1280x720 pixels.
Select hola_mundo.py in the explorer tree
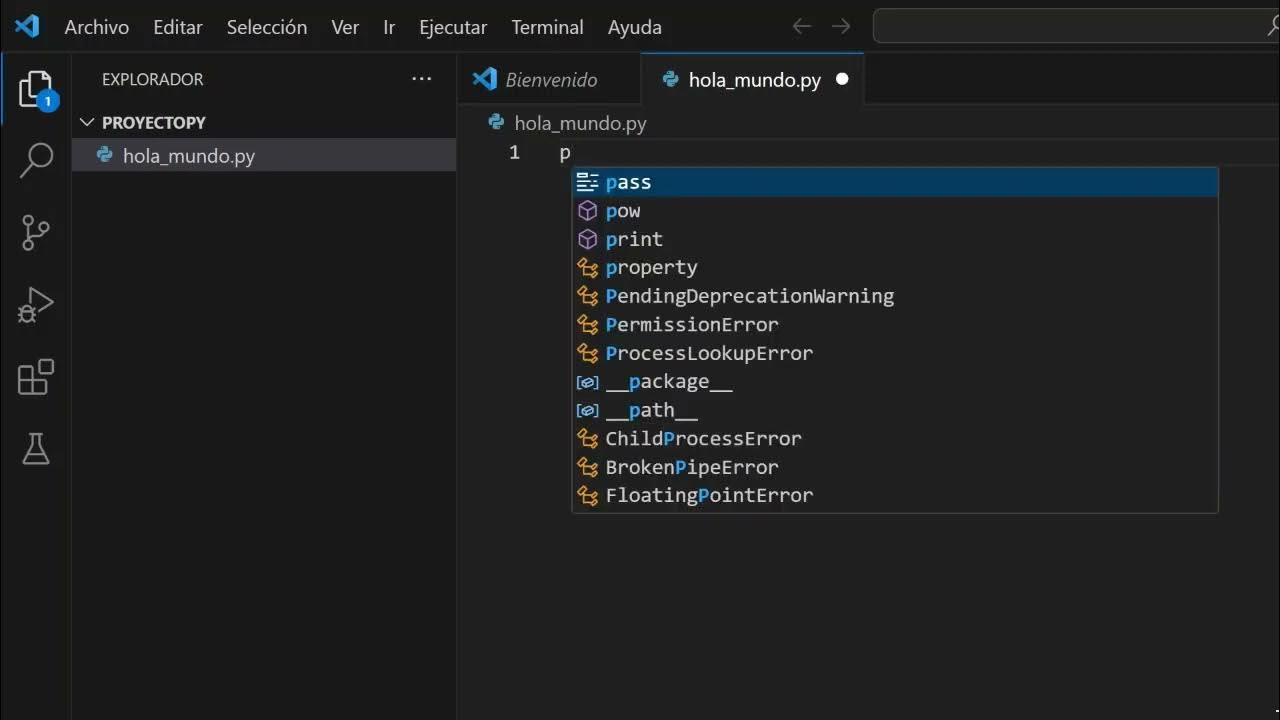click(264, 155)
